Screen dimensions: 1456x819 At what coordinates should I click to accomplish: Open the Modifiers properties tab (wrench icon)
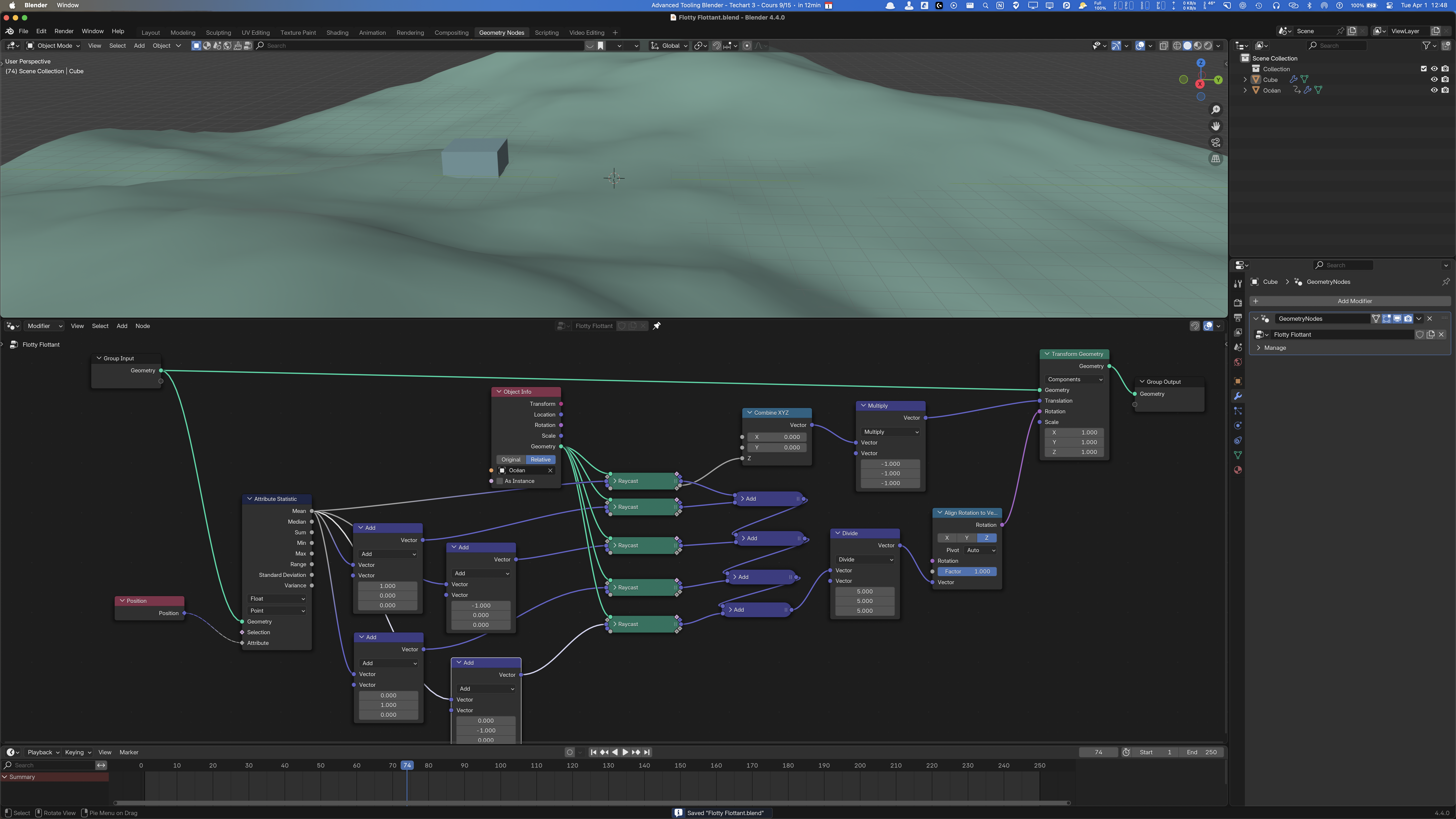[1238, 396]
